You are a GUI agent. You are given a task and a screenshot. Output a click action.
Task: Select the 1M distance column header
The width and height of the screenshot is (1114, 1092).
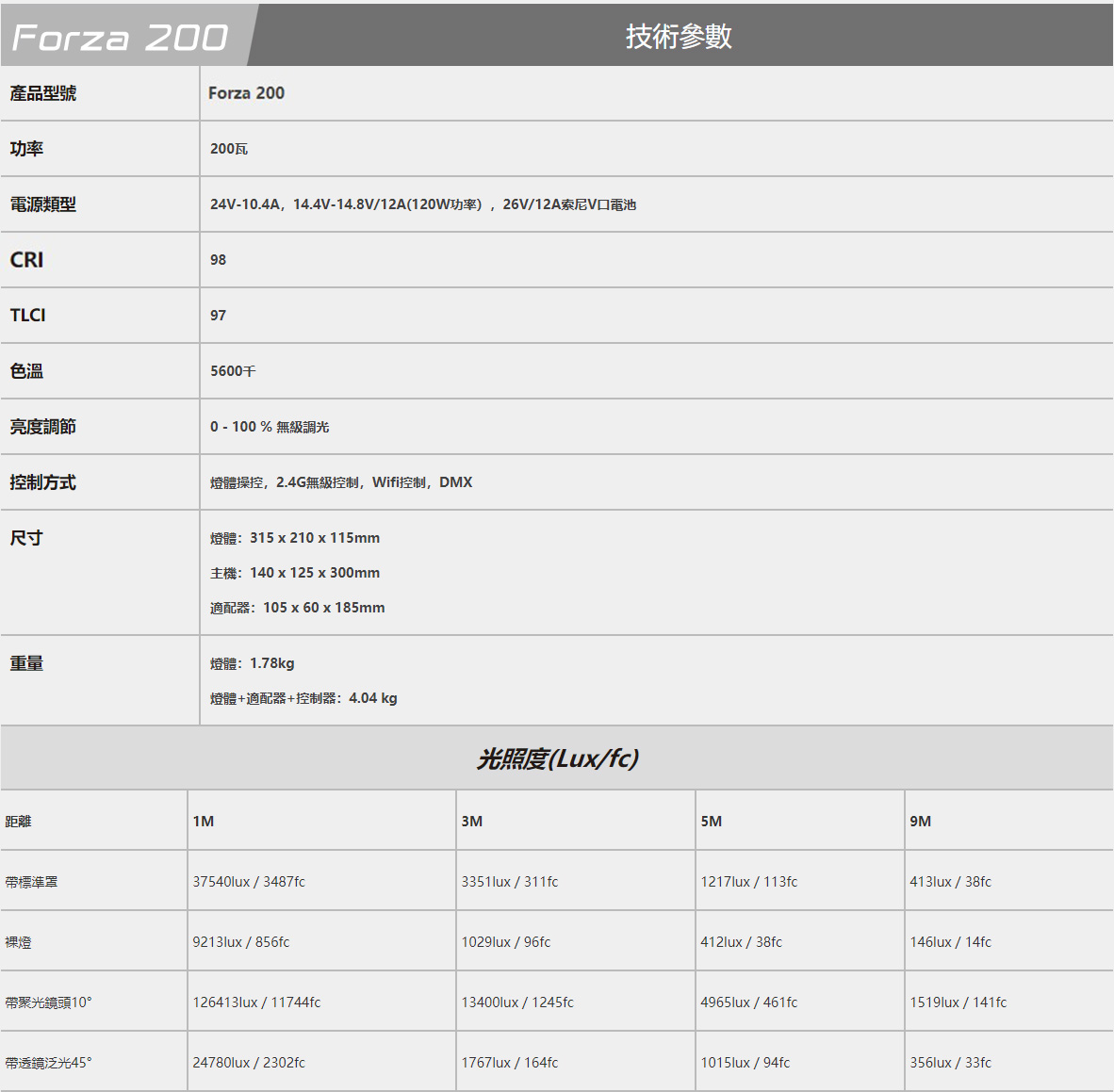(x=204, y=822)
